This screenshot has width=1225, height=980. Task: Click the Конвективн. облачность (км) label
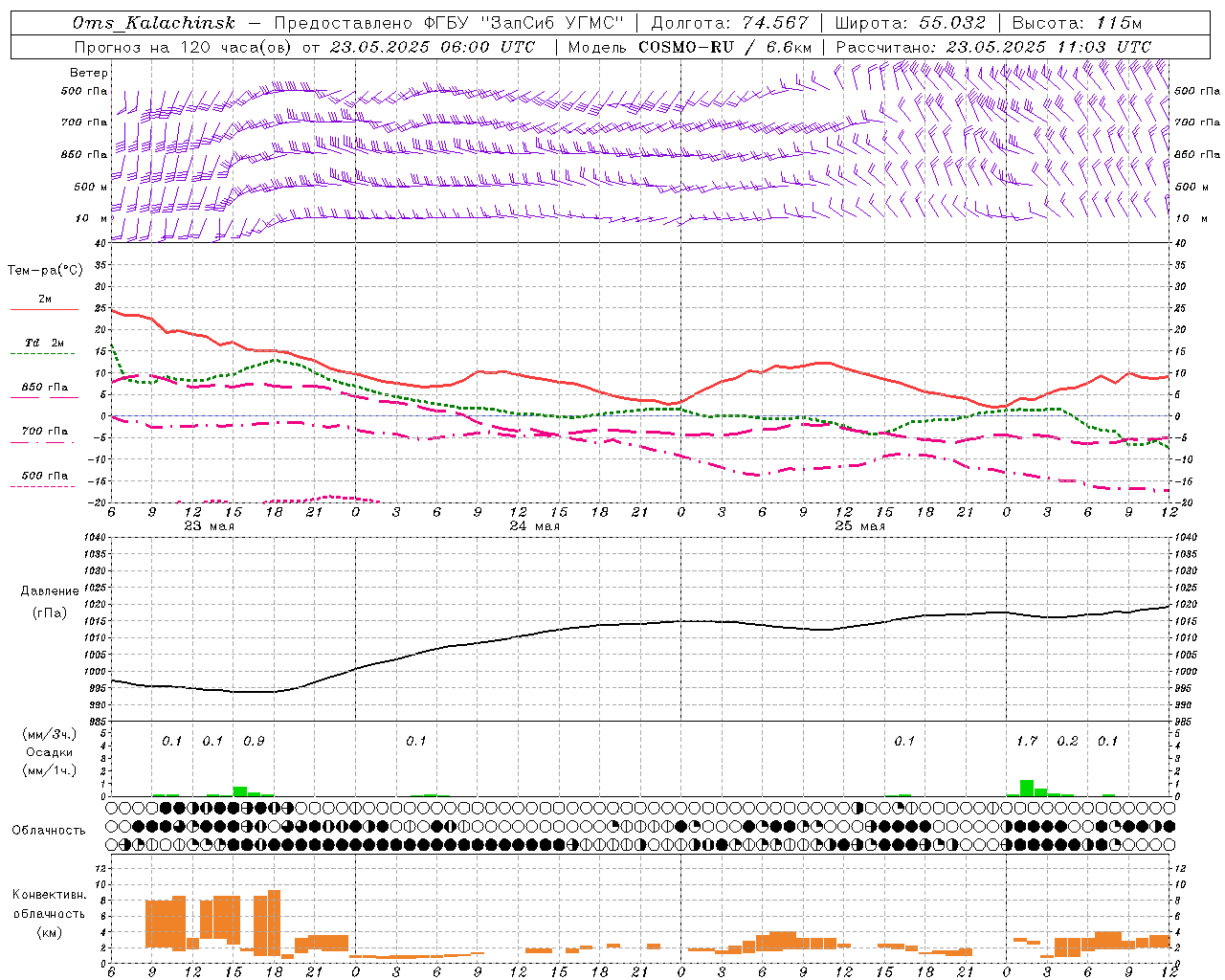coord(49,913)
